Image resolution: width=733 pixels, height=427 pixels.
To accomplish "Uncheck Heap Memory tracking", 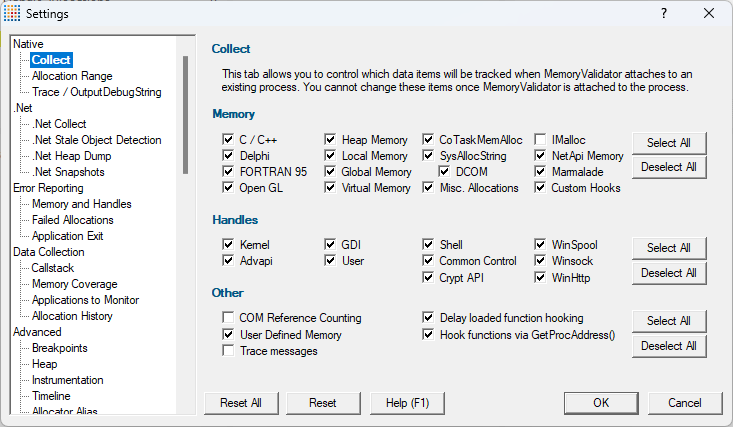I will pyautogui.click(x=330, y=139).
